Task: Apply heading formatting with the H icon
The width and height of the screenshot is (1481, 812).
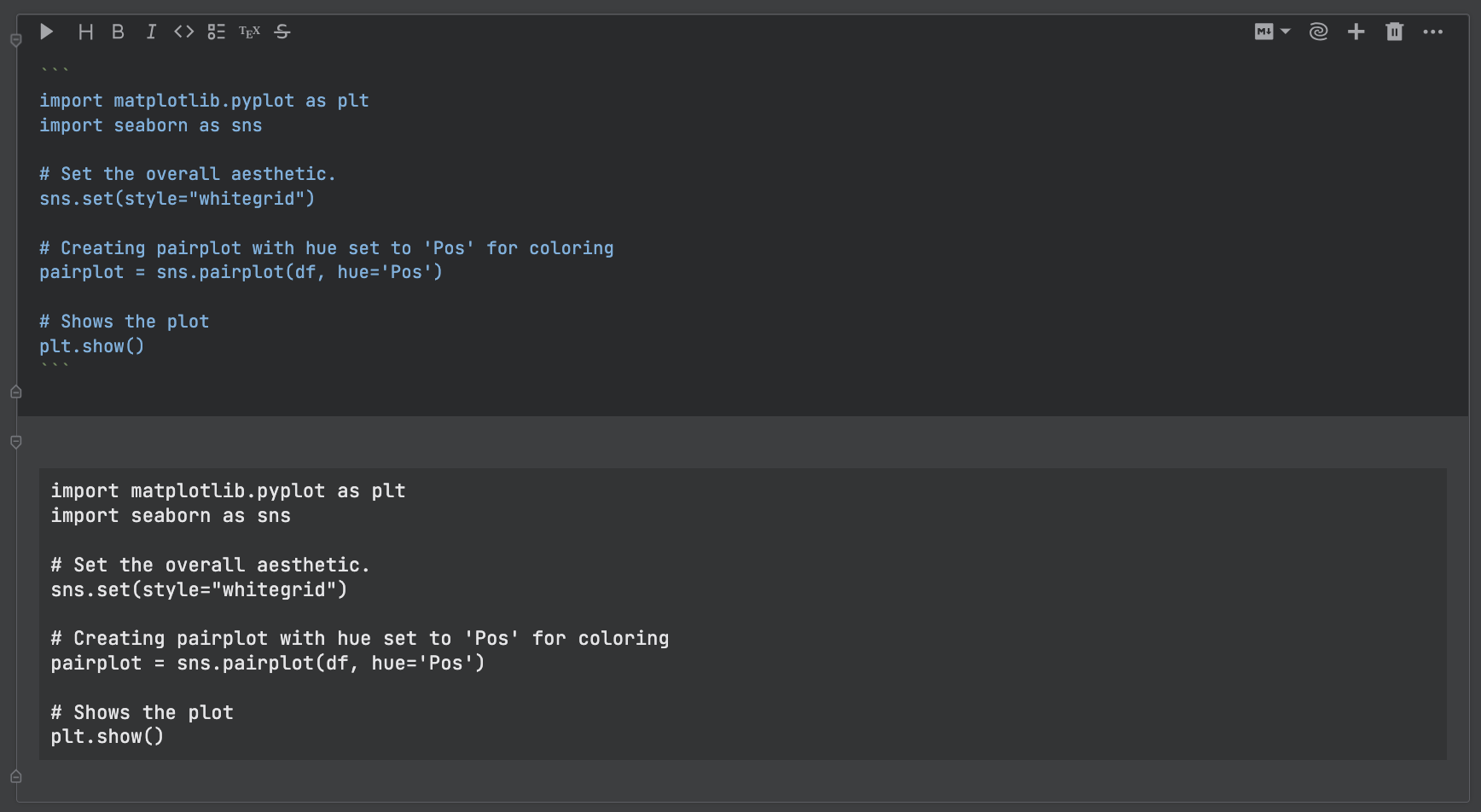Action: click(85, 32)
